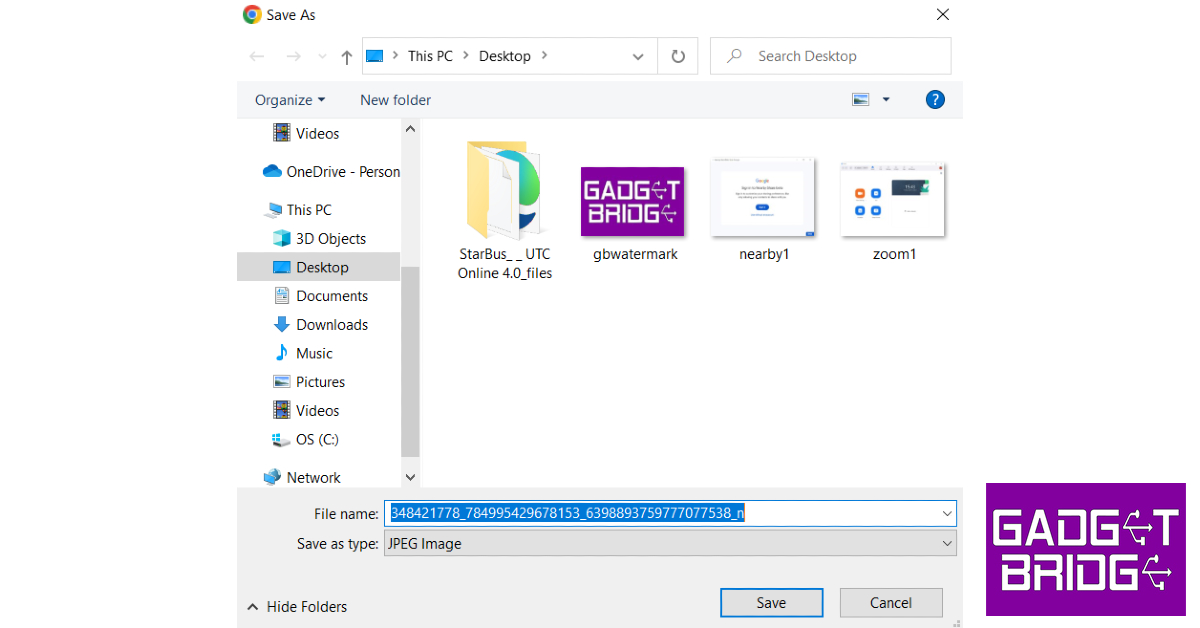Expand the address bar history dropdown

pos(638,57)
